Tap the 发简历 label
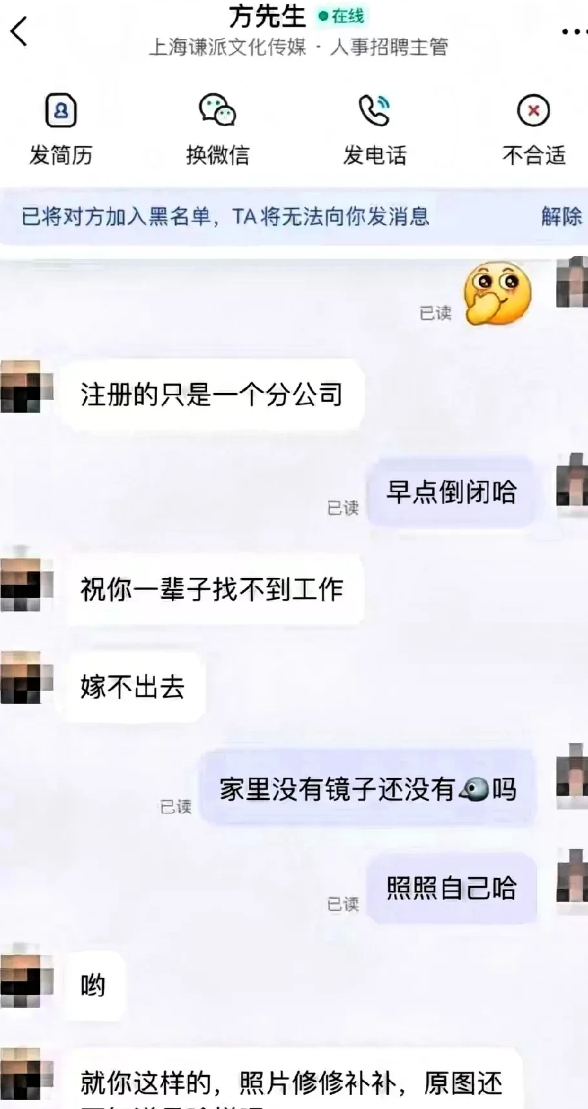The image size is (588, 1109). point(61,155)
